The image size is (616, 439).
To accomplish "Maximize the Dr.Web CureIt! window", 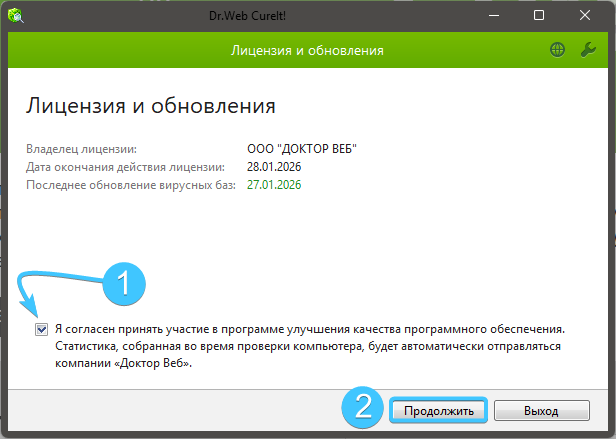I will (x=539, y=16).
